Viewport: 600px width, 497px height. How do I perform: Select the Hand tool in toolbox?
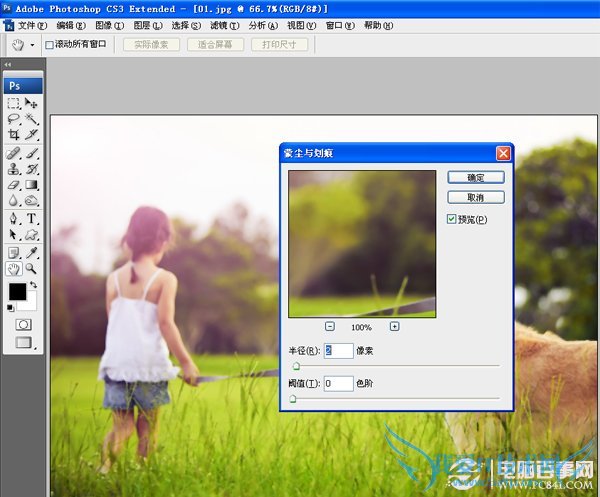[14, 269]
